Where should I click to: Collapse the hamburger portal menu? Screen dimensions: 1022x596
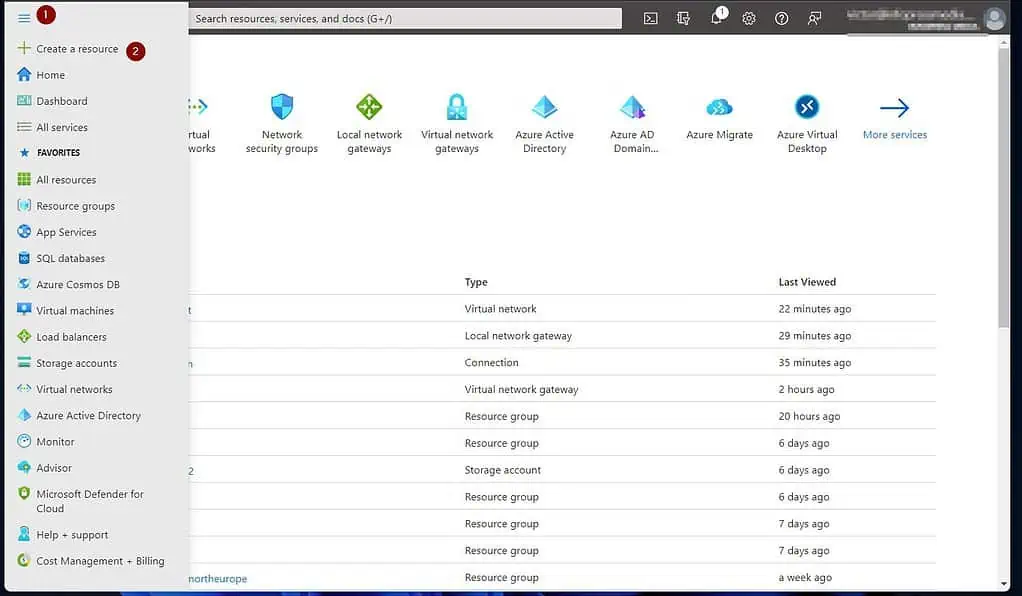pos(24,18)
